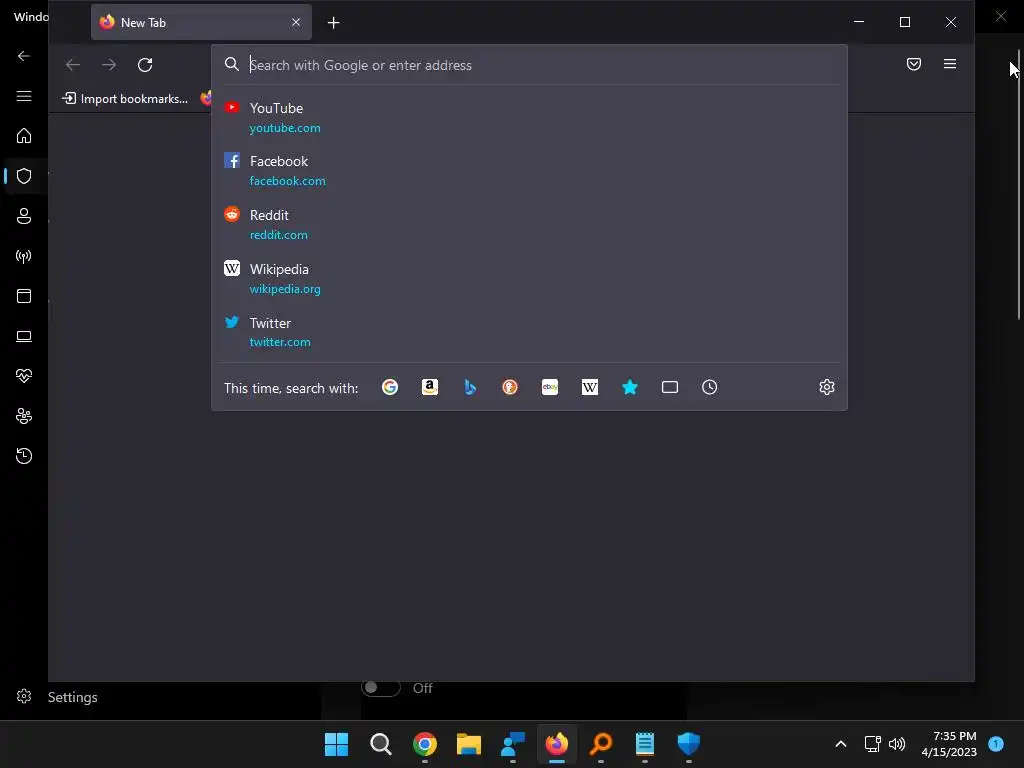This screenshot has width=1024, height=768.
Task: Go back in Firefox navigation
Action: coord(72,65)
